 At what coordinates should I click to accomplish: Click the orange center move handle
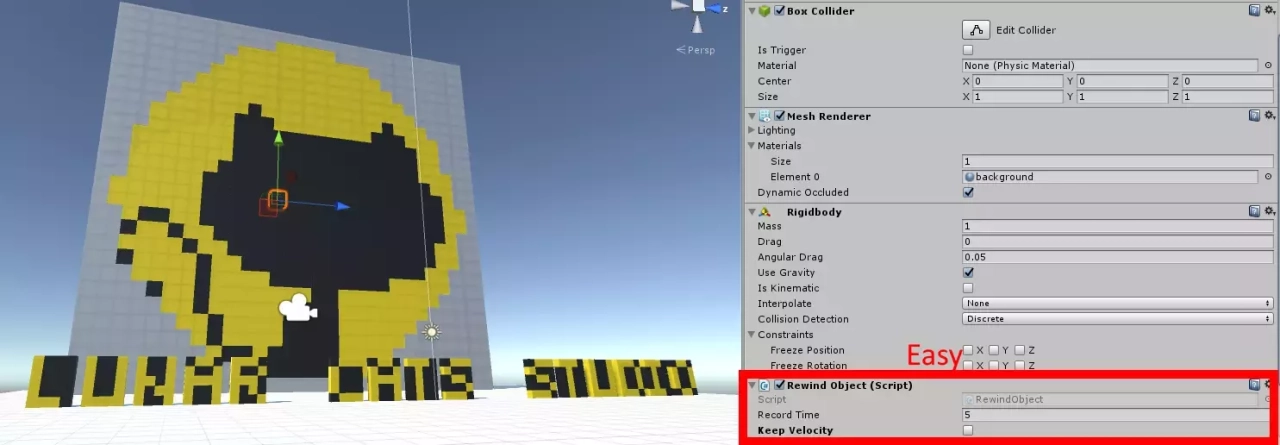(x=277, y=200)
